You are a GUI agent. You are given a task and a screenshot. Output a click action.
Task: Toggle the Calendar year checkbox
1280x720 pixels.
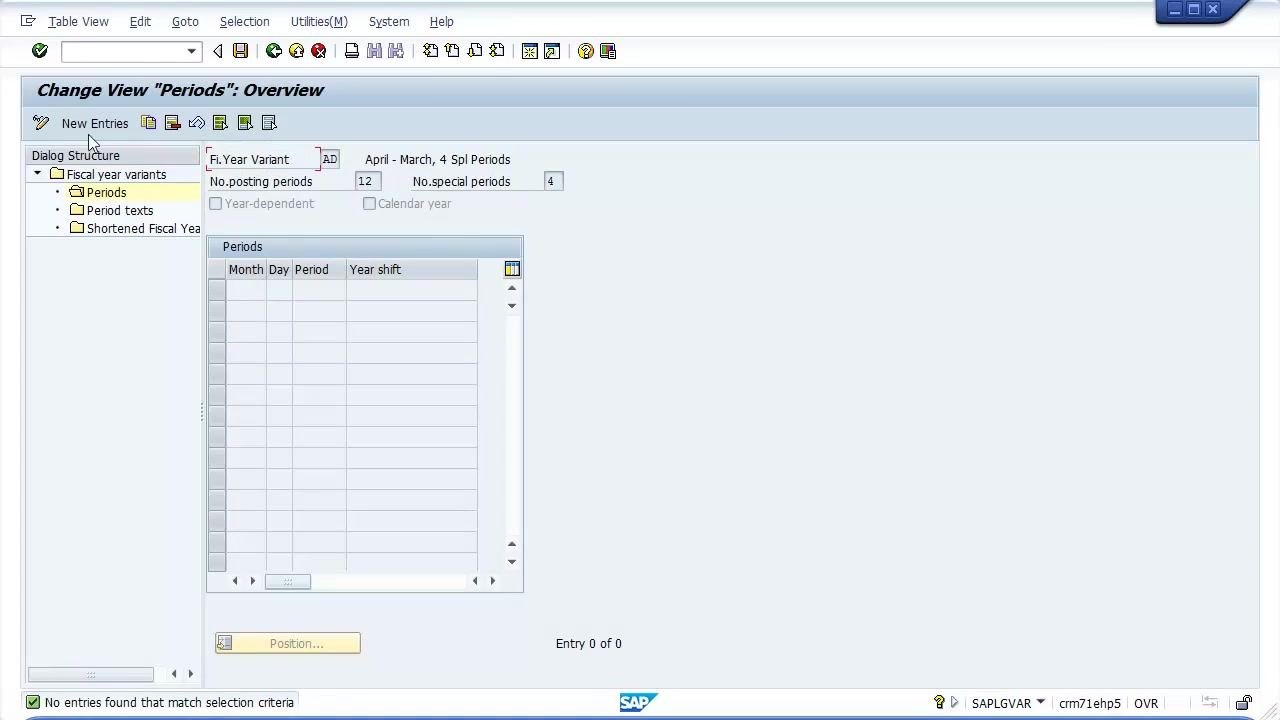[x=369, y=203]
